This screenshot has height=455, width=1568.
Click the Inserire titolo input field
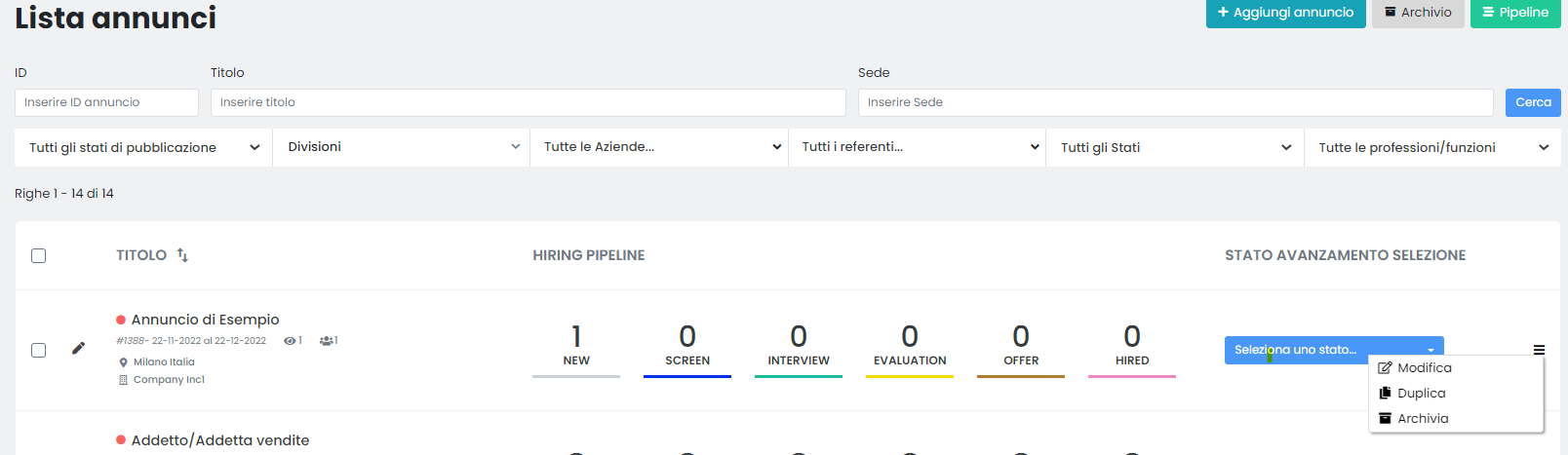[528, 102]
